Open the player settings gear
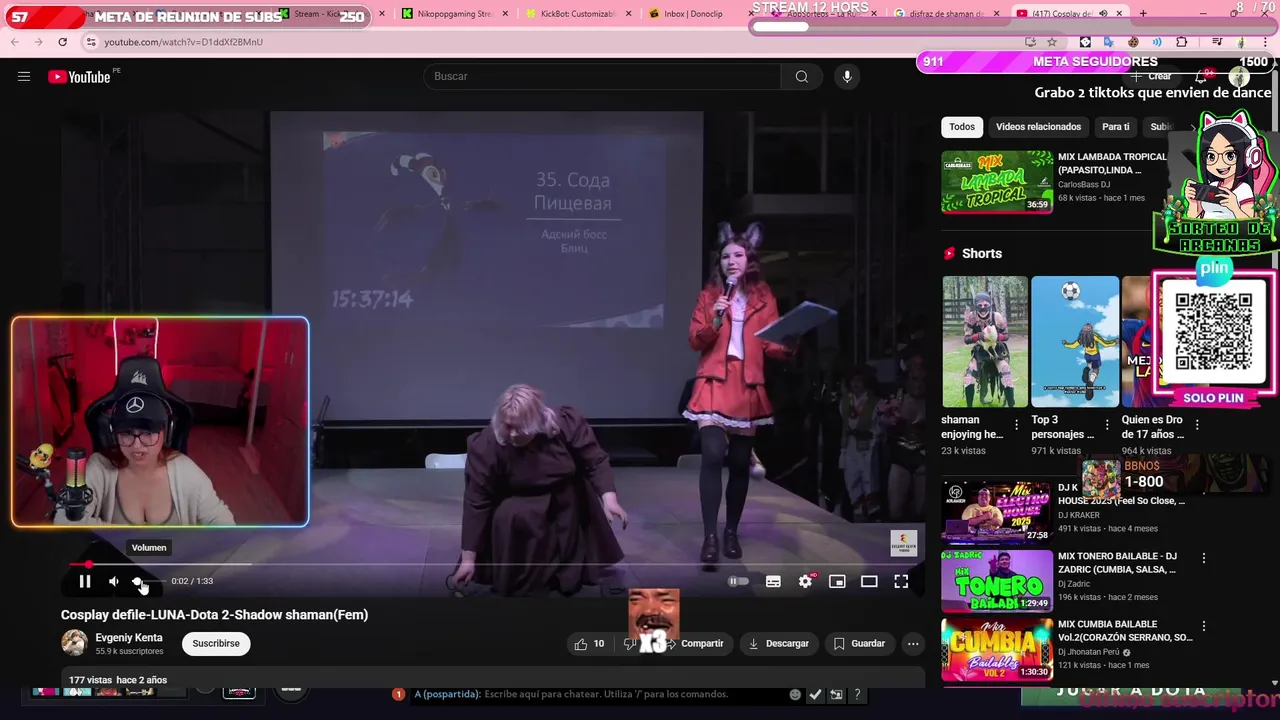 [805, 581]
